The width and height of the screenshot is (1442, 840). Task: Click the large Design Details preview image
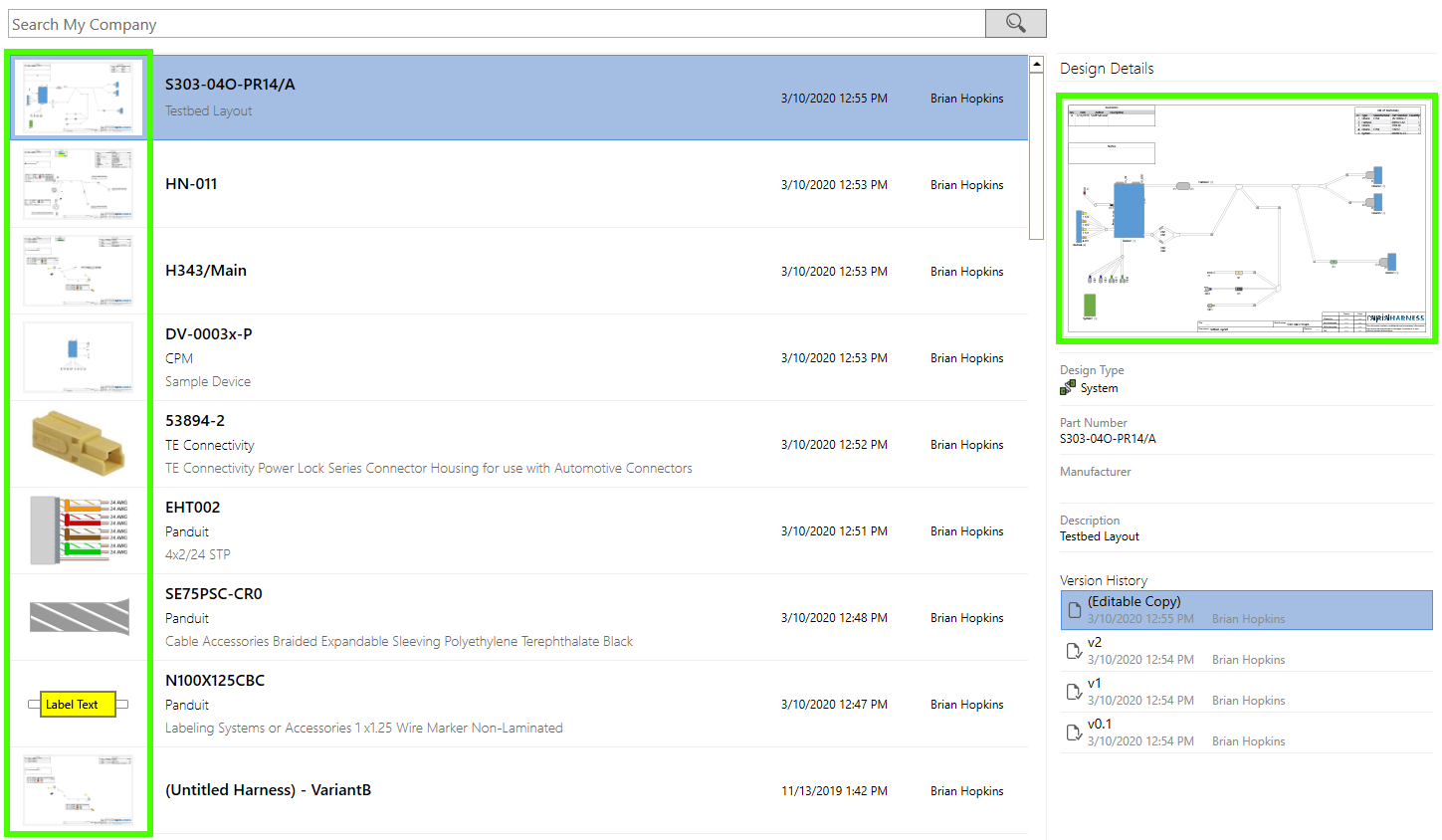pos(1246,219)
